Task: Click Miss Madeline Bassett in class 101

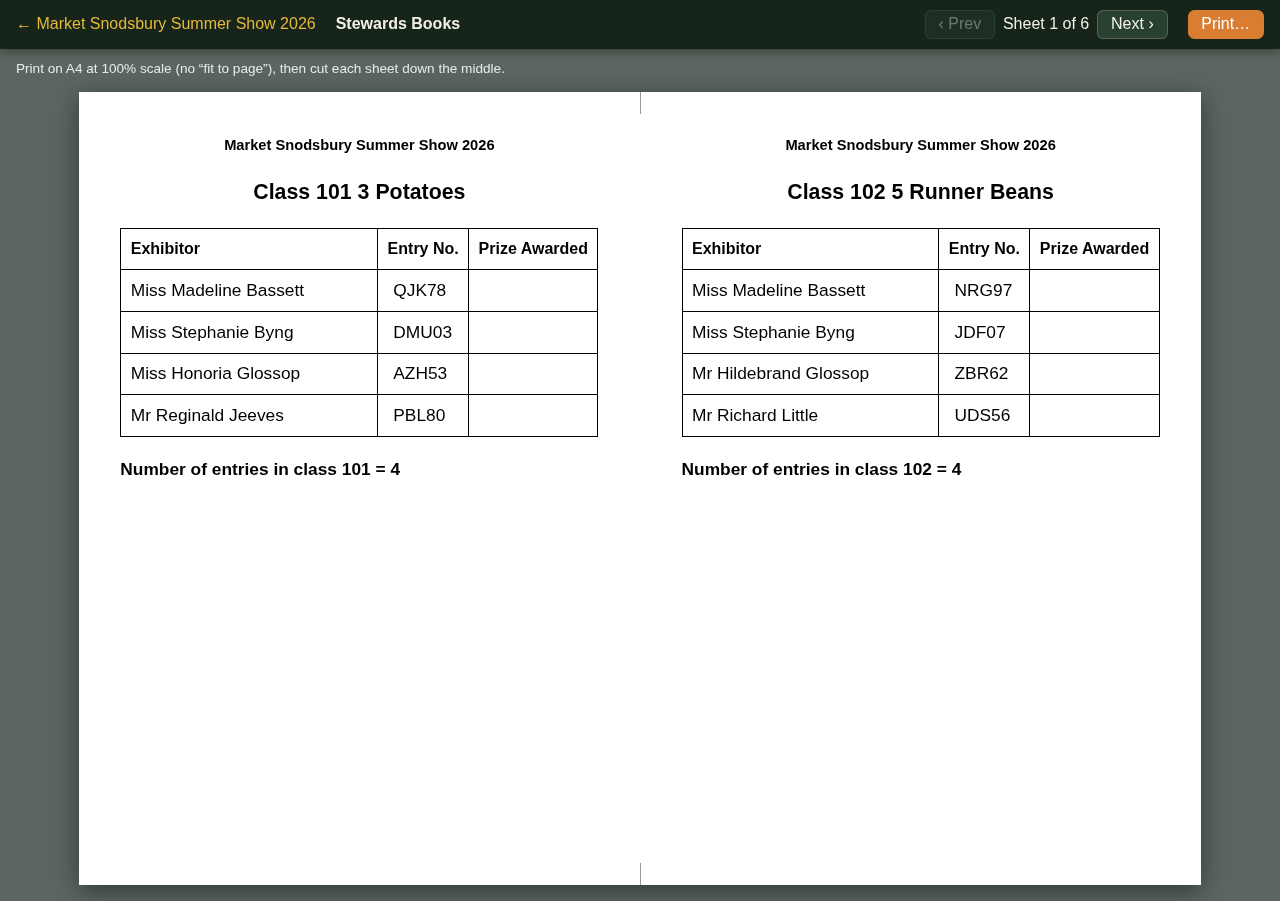Action: 217,291
